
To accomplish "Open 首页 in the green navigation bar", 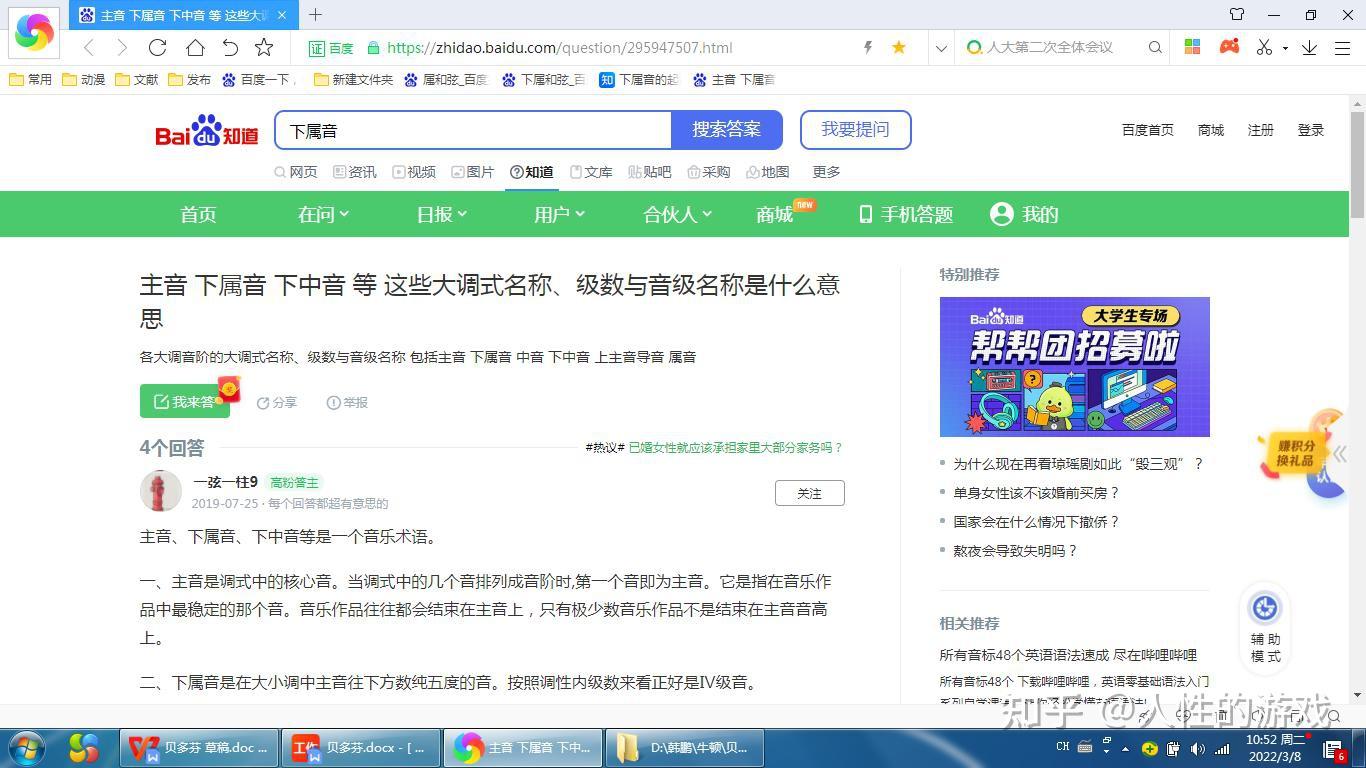I will (197, 214).
